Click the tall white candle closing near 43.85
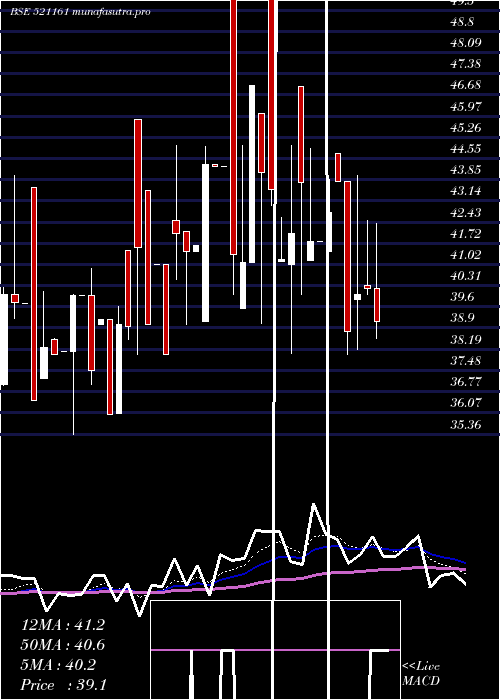This screenshot has height=700, width=500. coord(205,243)
